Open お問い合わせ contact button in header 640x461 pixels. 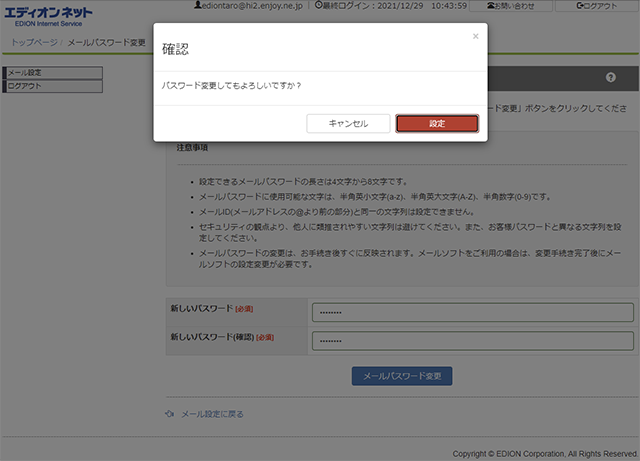(511, 6)
